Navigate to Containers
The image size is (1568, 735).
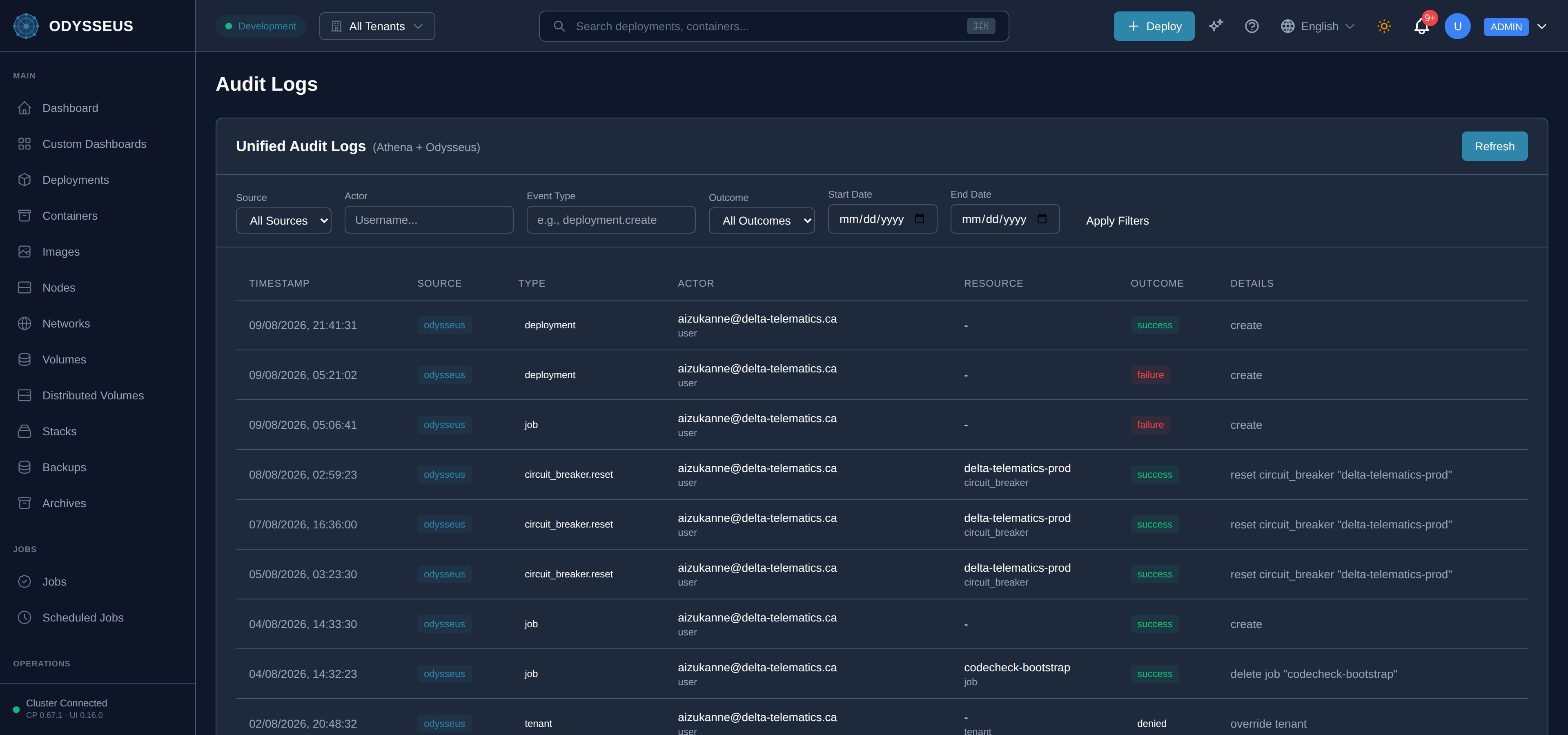tap(98, 215)
